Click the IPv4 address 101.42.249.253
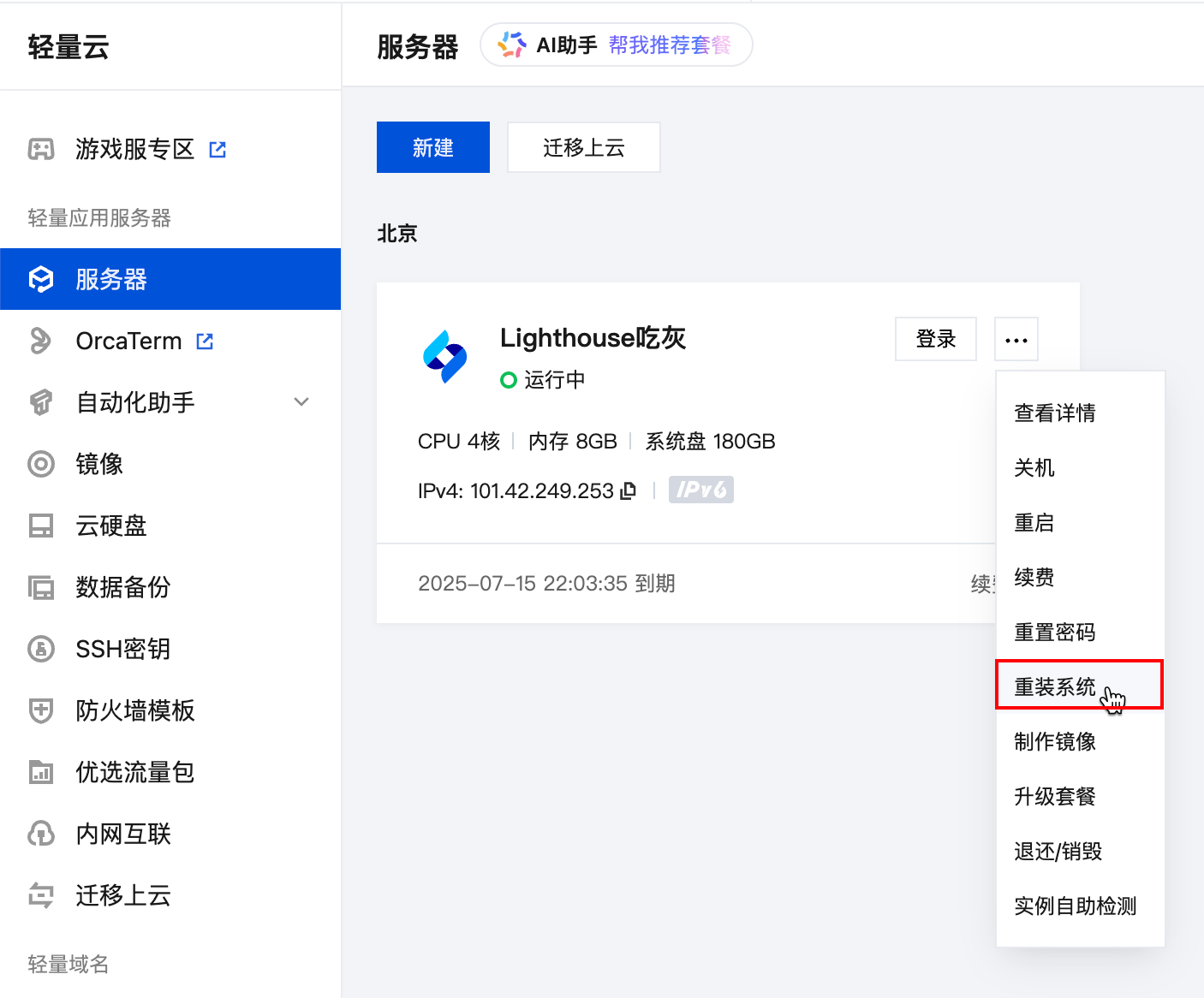 [542, 490]
